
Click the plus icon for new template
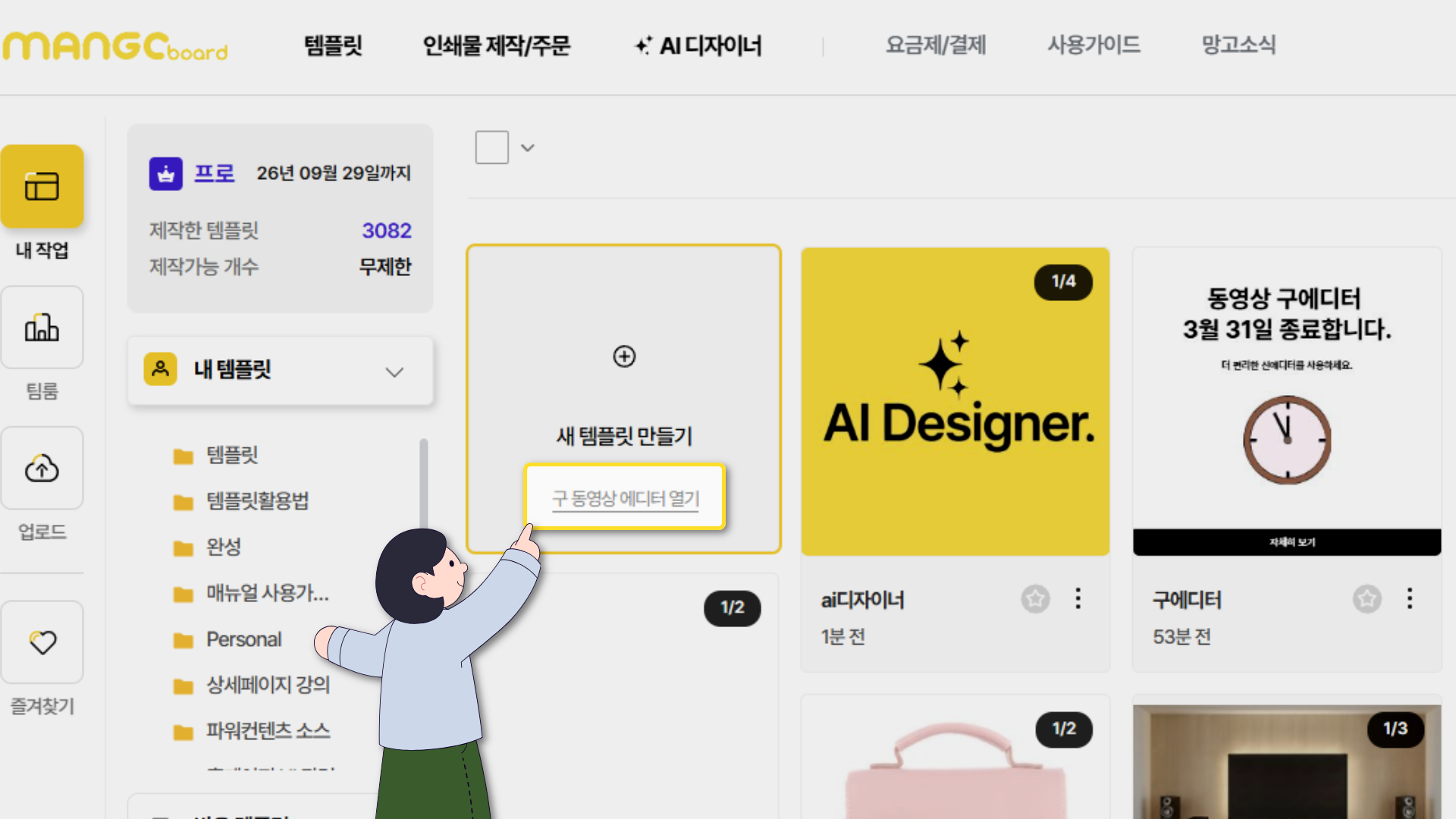624,356
